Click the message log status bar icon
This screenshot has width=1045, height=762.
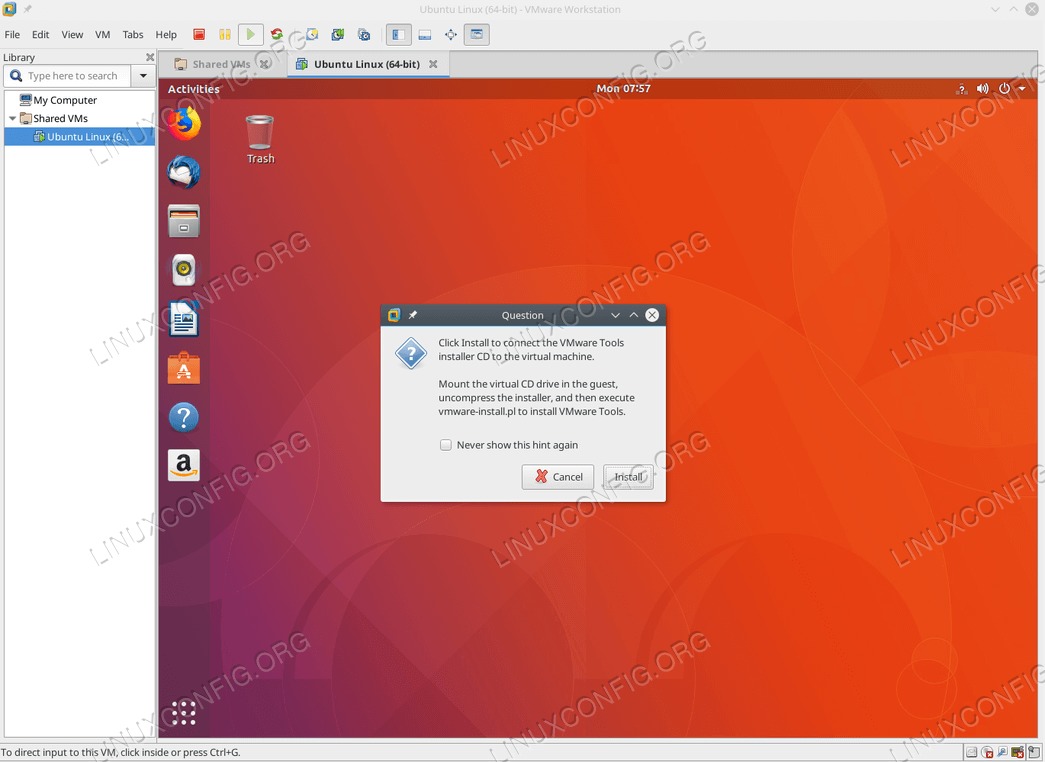click(1034, 752)
